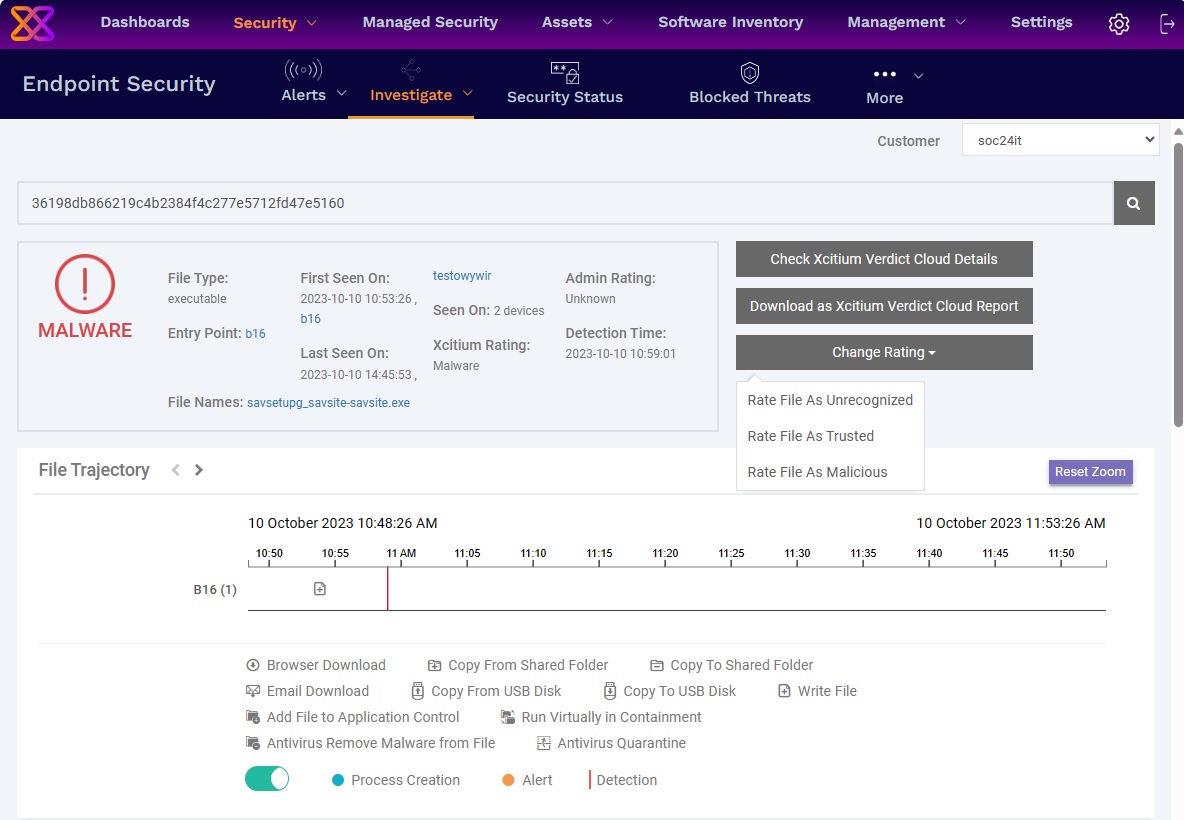
Task: Click the page vertical scrollbar
Action: tap(1178, 285)
